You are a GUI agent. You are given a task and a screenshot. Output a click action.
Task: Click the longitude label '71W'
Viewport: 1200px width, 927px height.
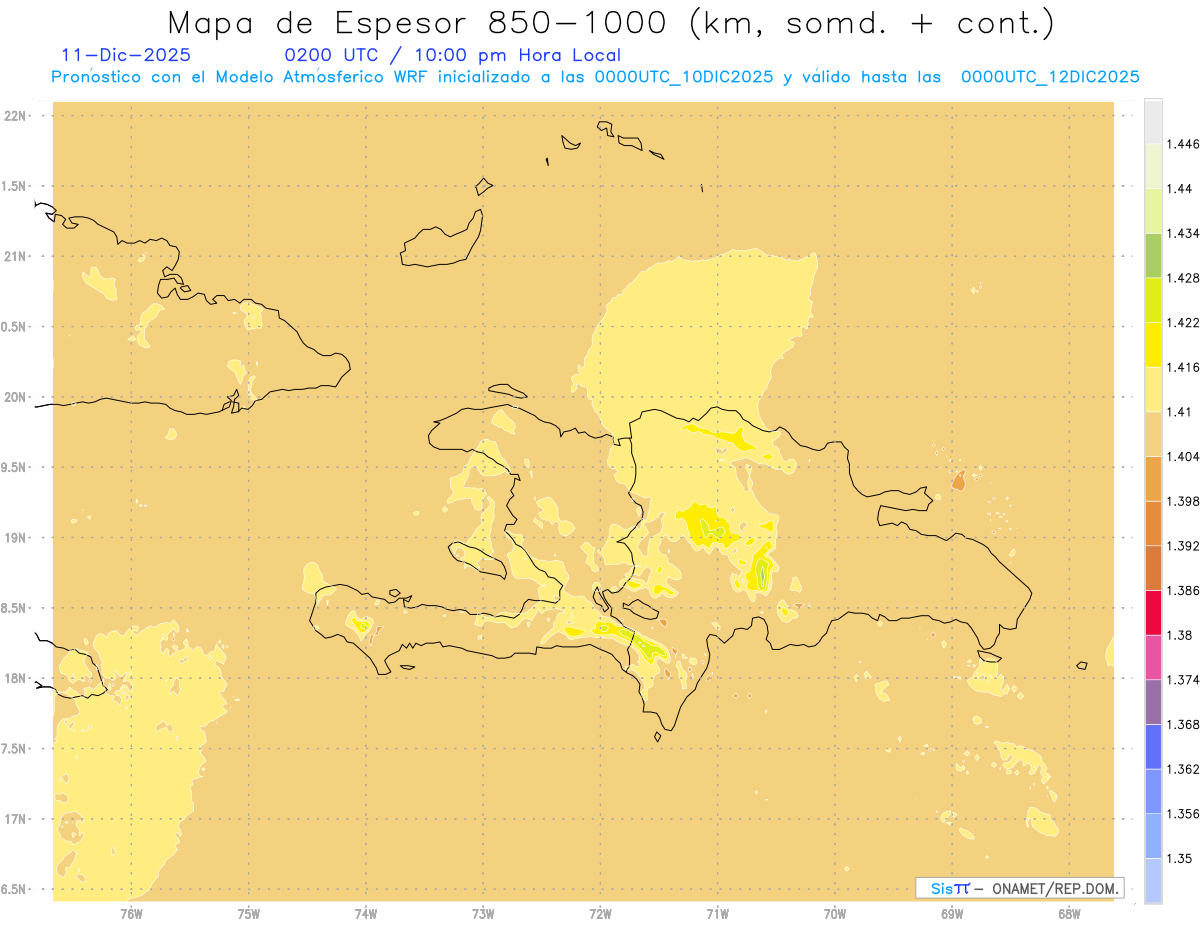(x=717, y=913)
